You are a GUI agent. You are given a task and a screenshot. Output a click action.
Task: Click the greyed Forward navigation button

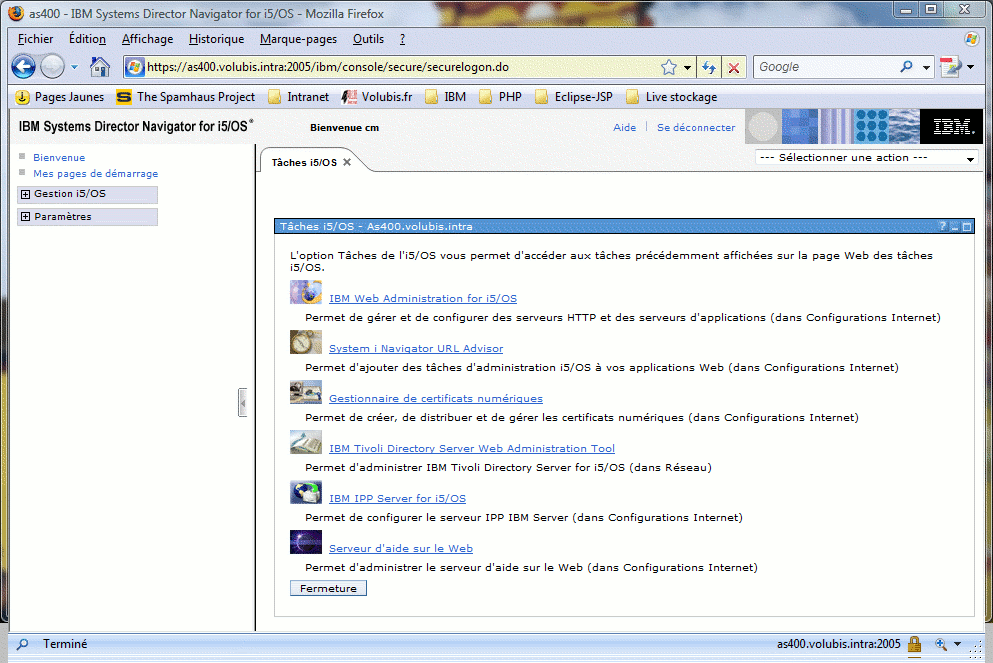[53, 66]
